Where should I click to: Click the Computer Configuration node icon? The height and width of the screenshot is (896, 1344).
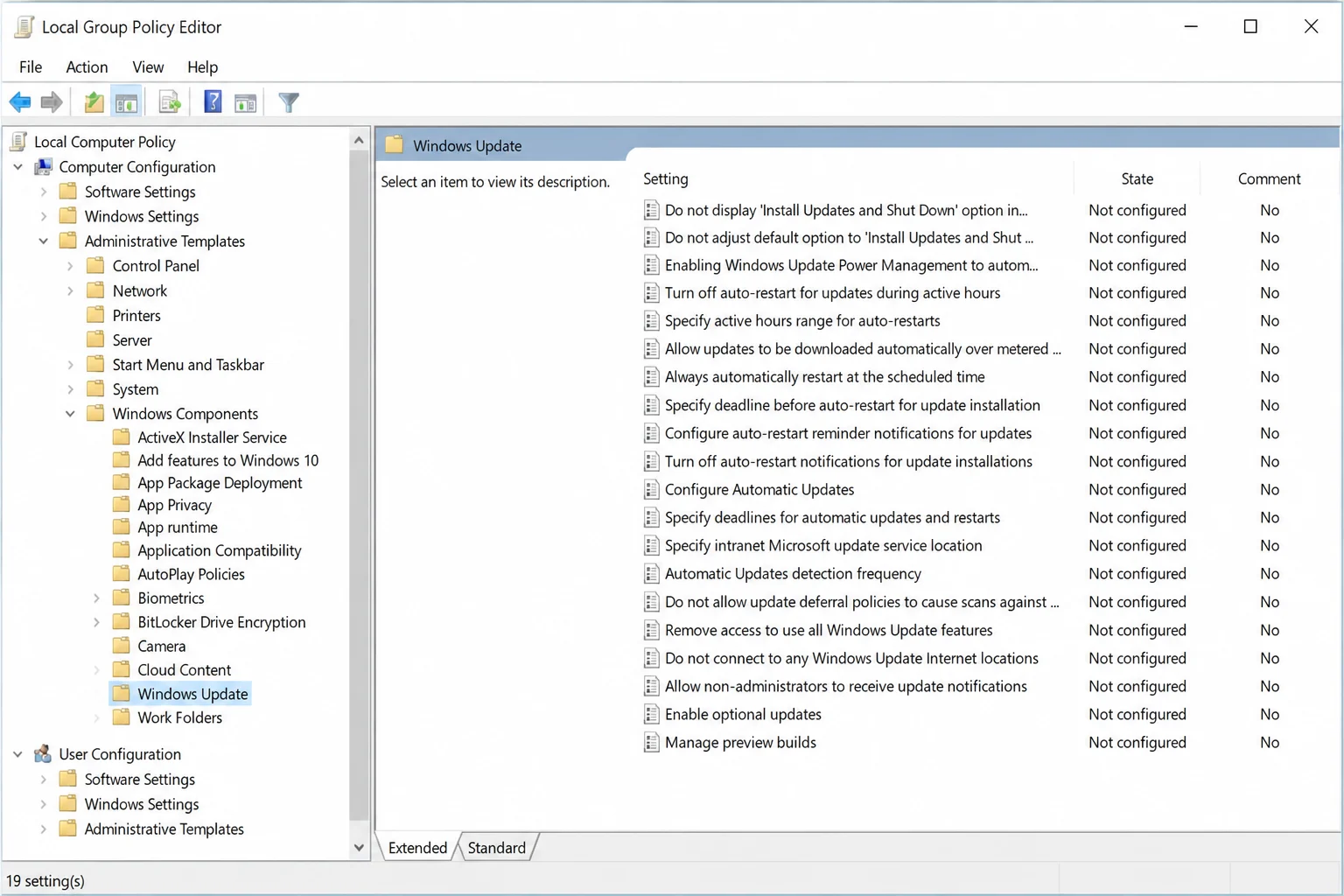tap(43, 166)
